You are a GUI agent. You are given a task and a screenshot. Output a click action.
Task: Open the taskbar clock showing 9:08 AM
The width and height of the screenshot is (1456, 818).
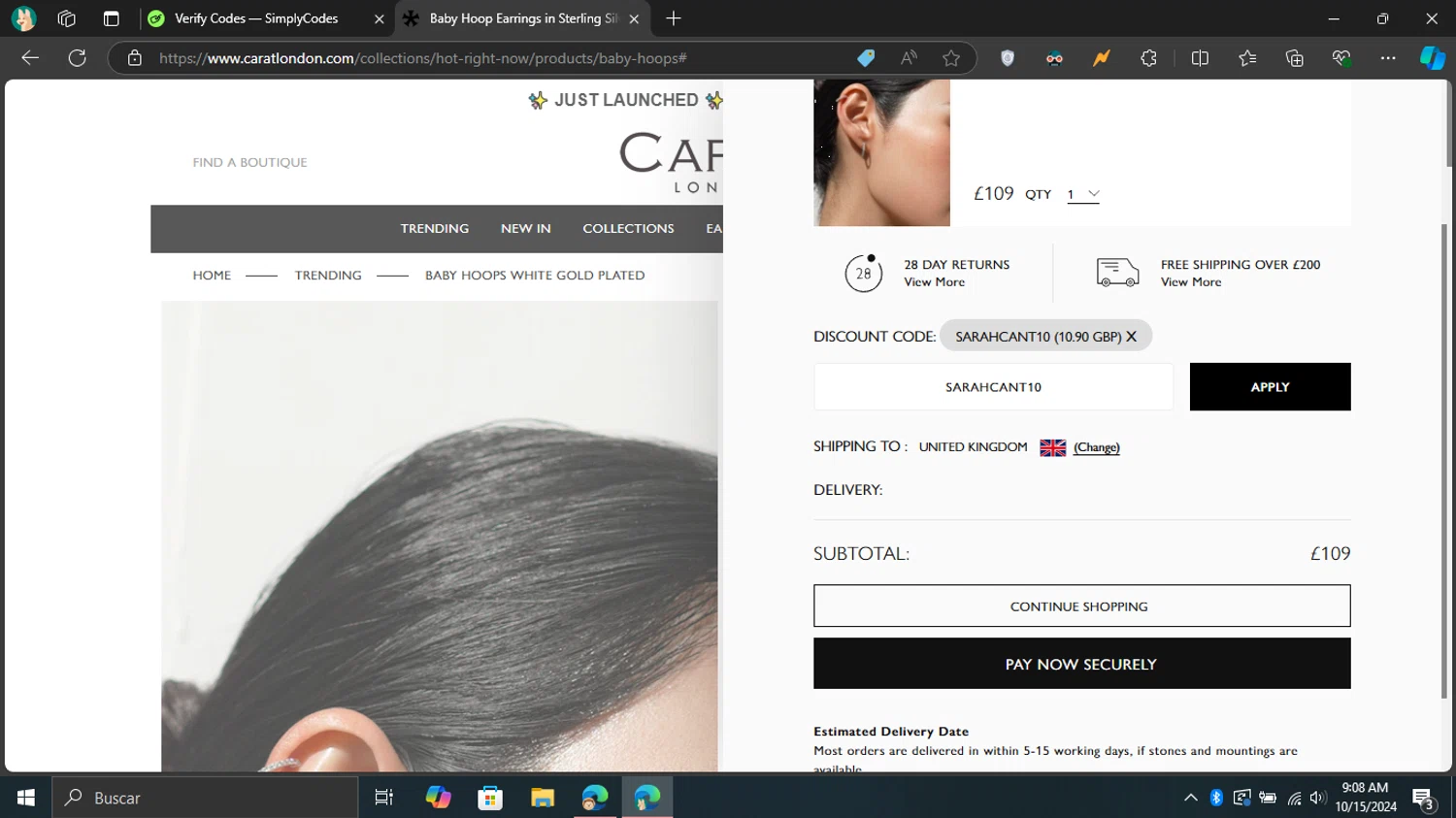pyautogui.click(x=1365, y=797)
